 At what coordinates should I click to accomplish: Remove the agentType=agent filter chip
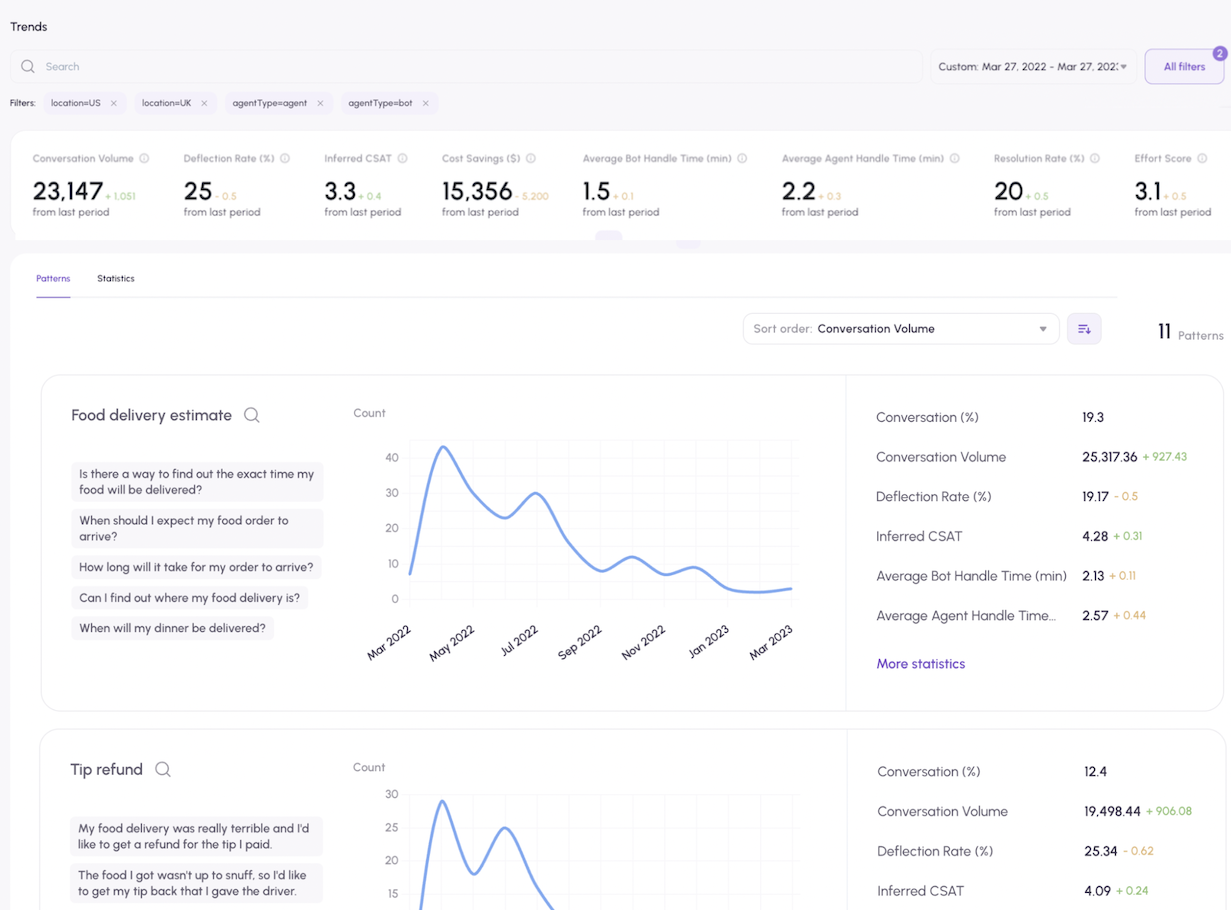coord(320,103)
